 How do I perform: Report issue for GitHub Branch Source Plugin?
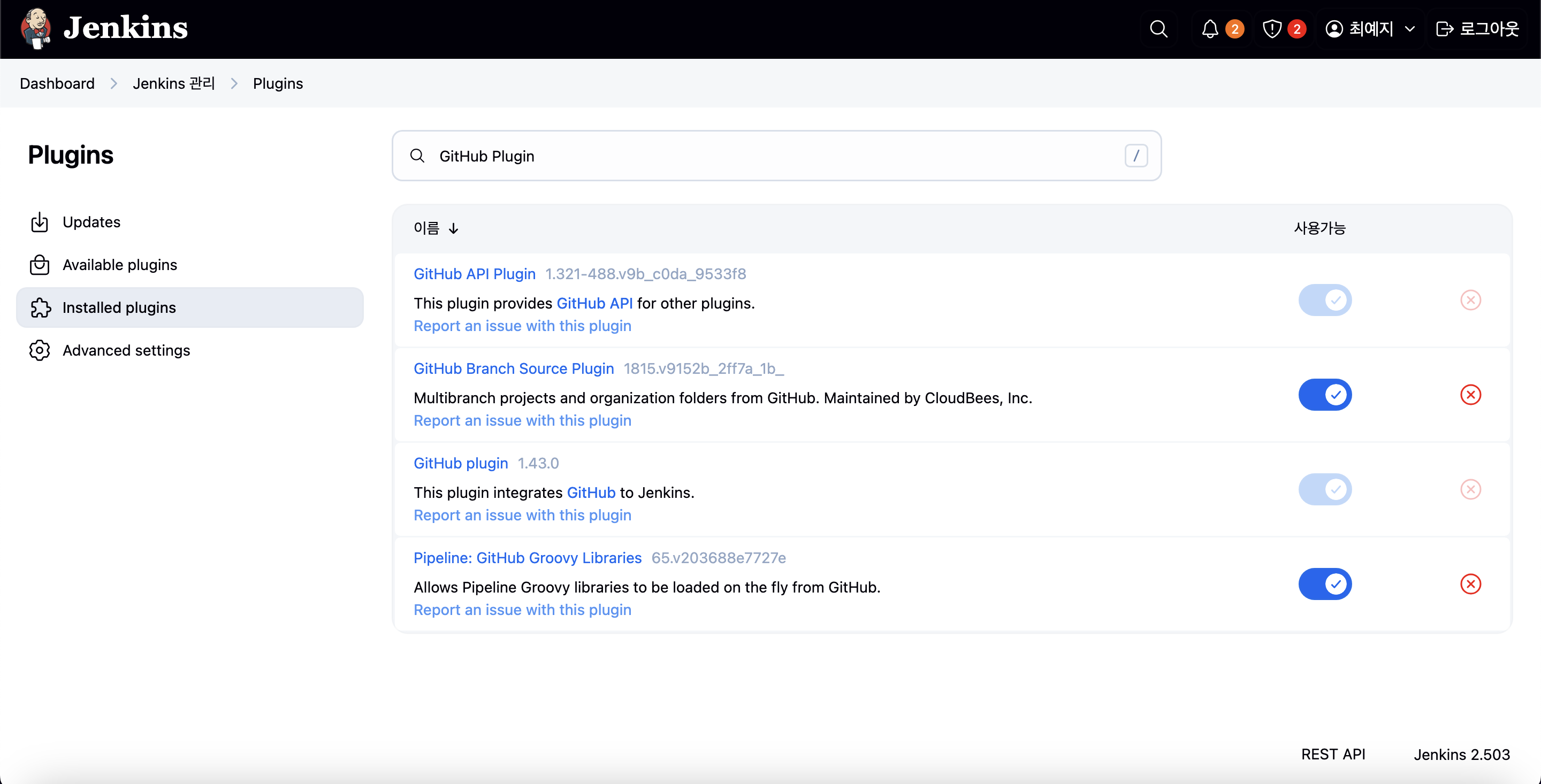click(522, 420)
